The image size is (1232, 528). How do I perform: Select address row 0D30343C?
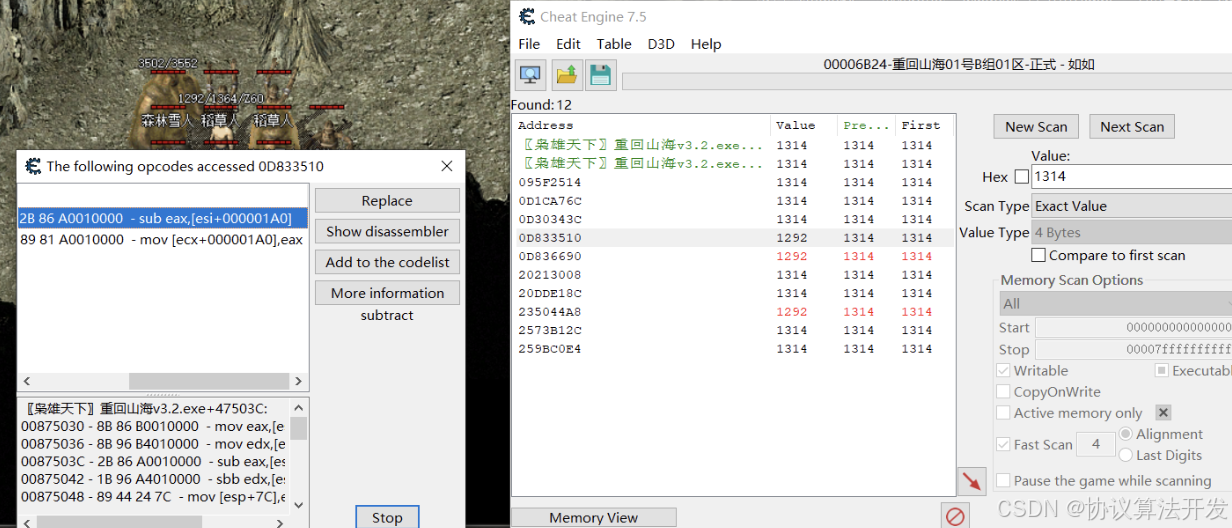pyautogui.click(x=733, y=219)
